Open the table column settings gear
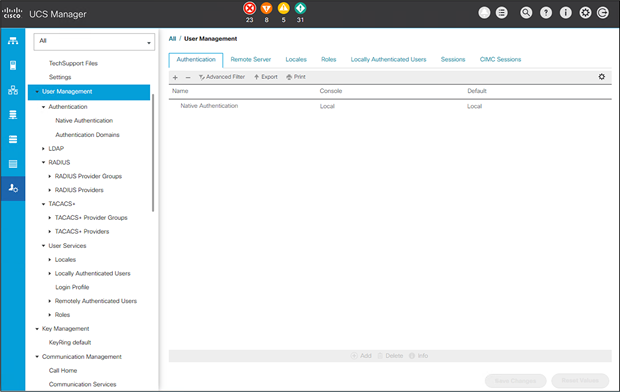 coord(602,77)
